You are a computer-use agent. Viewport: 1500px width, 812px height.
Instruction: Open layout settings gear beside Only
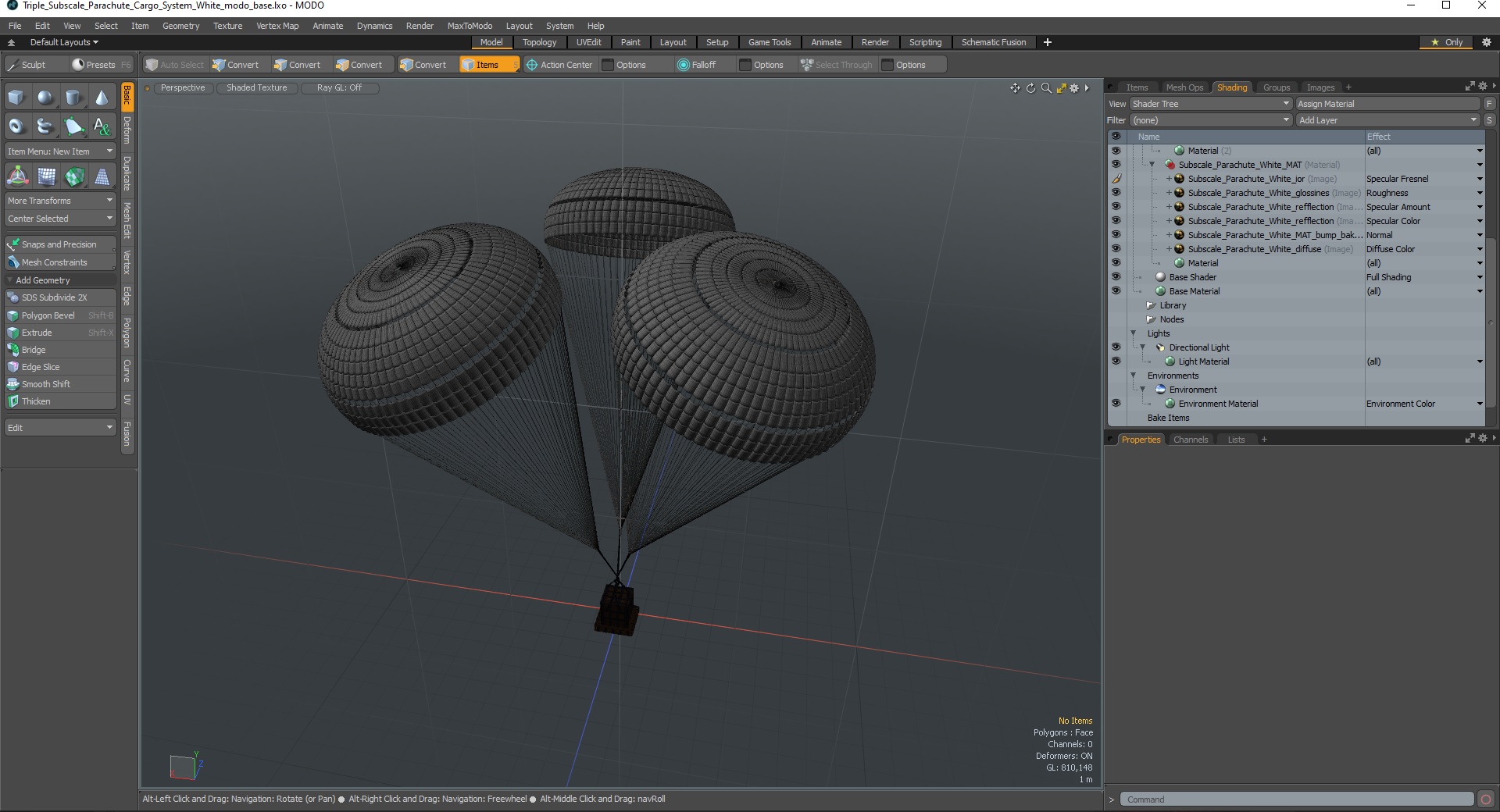point(1487,42)
